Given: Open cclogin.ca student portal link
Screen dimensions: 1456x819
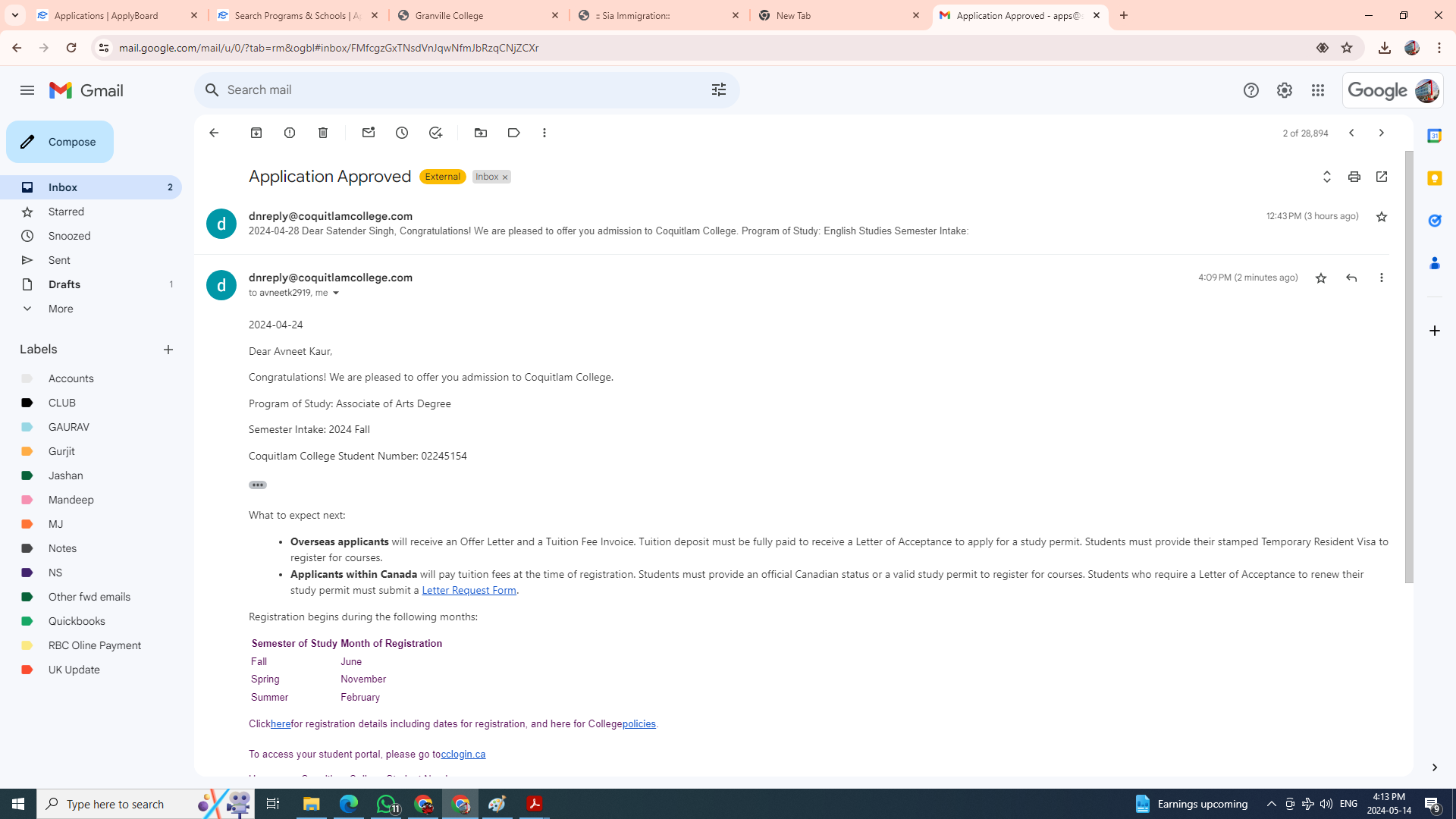Looking at the screenshot, I should pyautogui.click(x=463, y=755).
